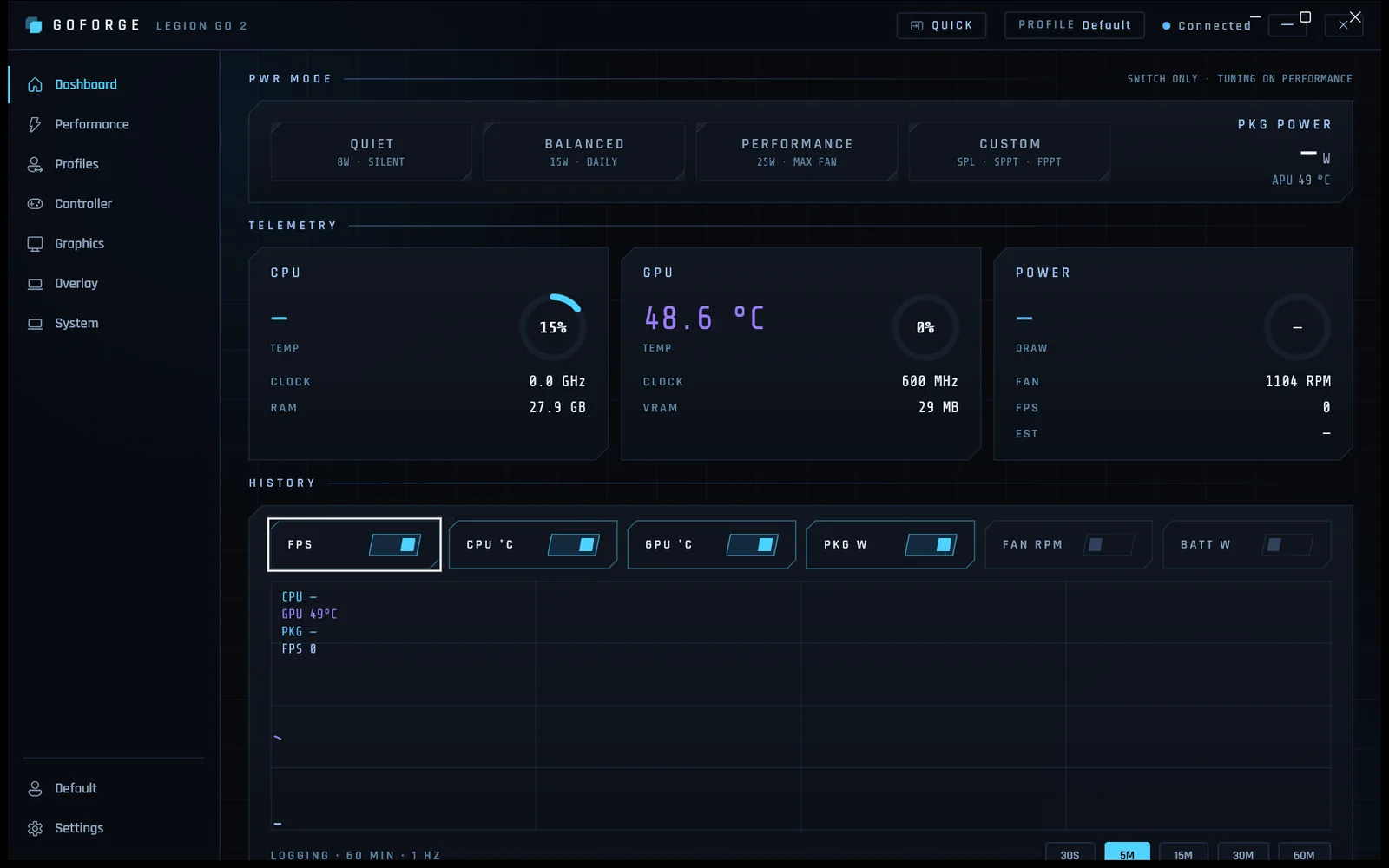Click the blue Connected status dot
Viewport: 1389px width, 868px height.
[x=1167, y=26]
